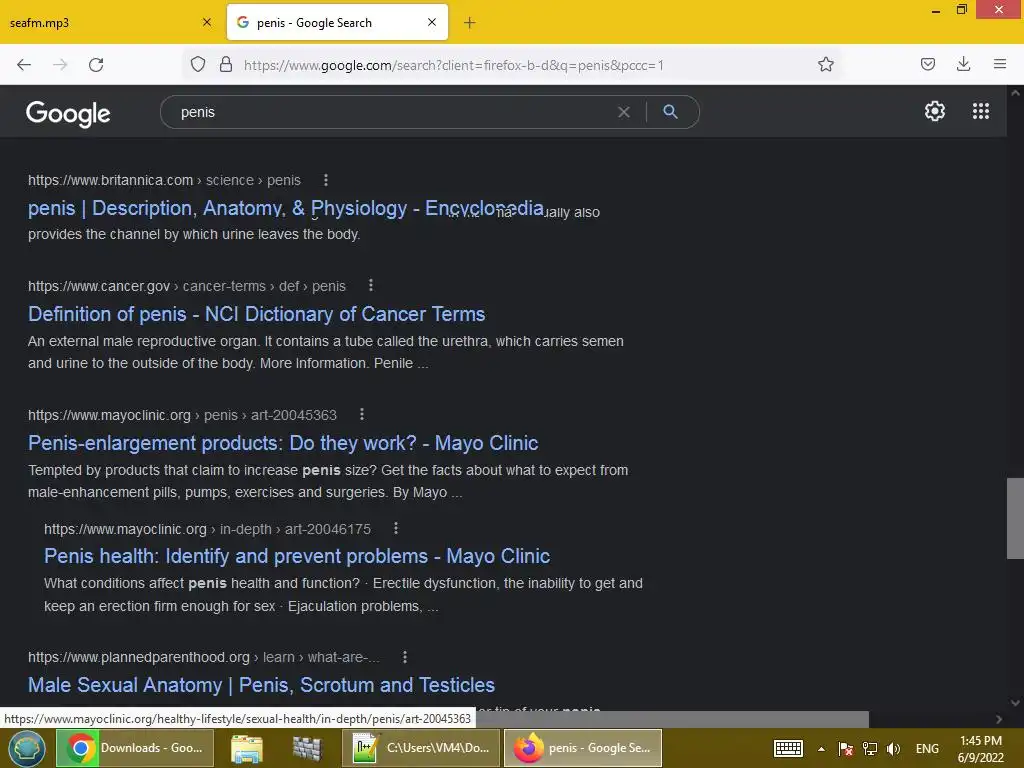Click the mayoclinic.org penis art-20045363 breadcrumb

click(182, 415)
